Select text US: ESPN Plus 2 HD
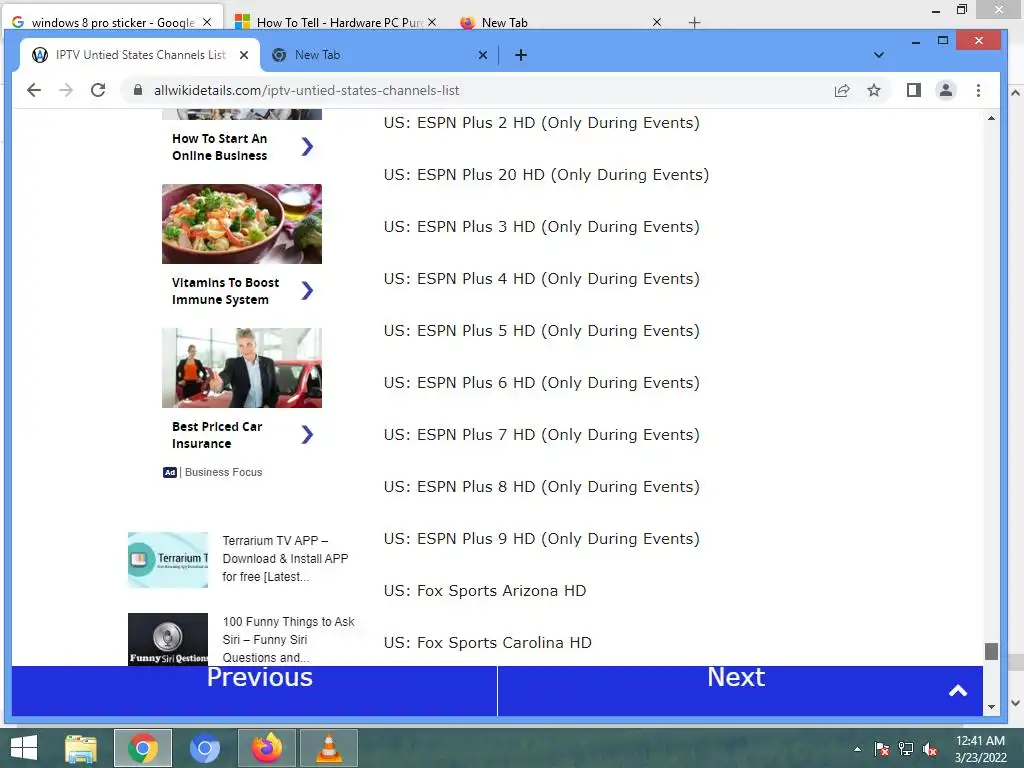 pyautogui.click(x=541, y=123)
